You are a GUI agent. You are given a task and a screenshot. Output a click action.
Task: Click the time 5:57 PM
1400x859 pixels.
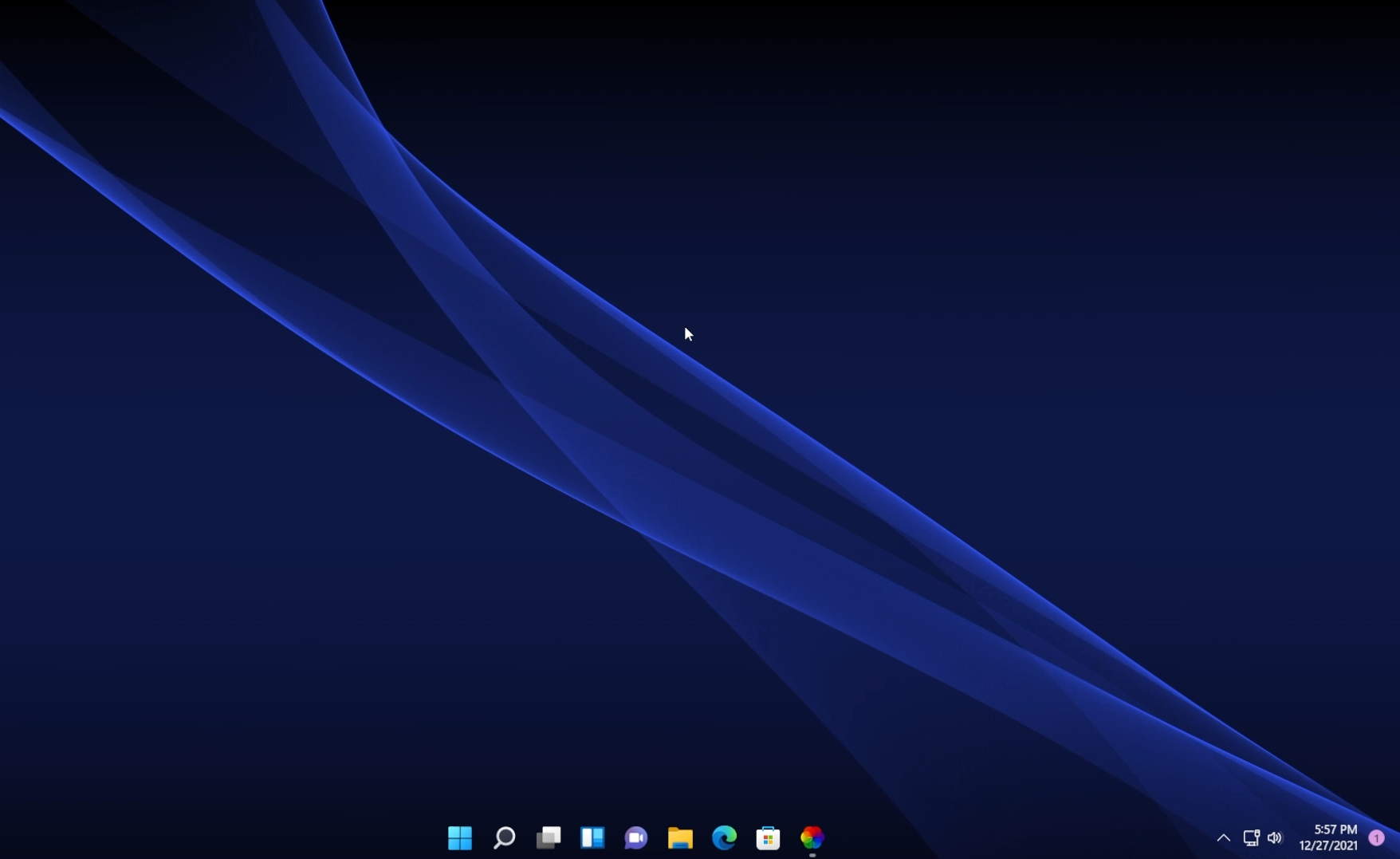[1337, 830]
